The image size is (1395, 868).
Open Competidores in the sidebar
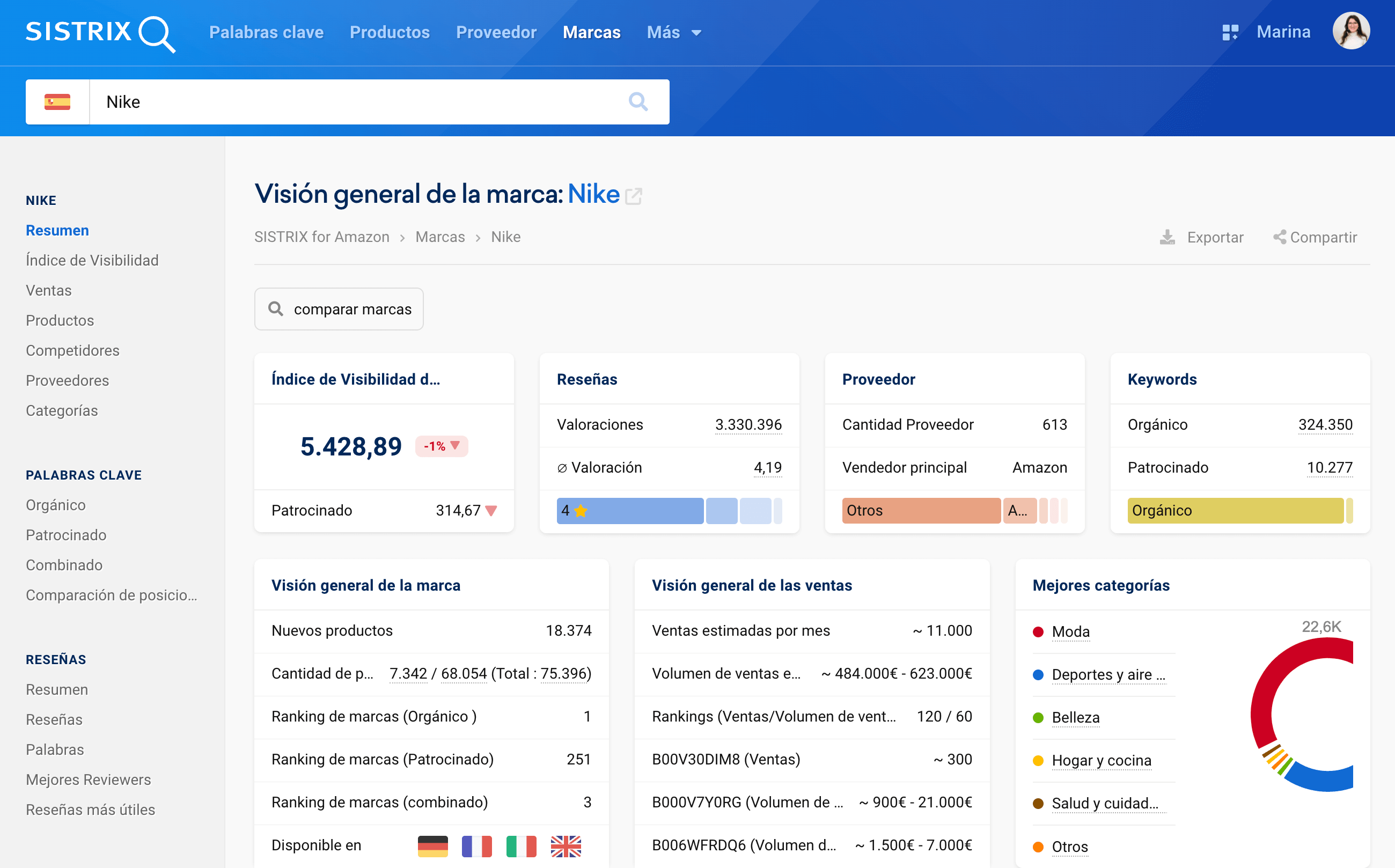coord(72,350)
